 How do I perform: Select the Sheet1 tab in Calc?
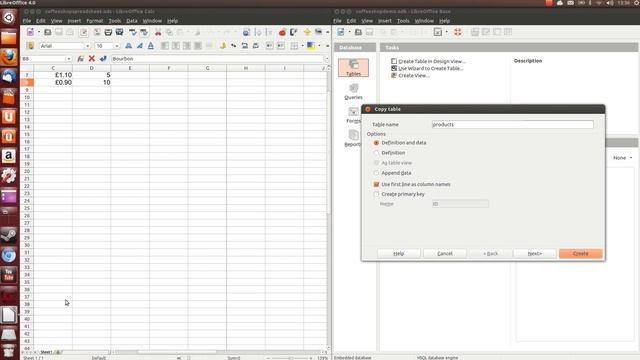pyautogui.click(x=46, y=352)
